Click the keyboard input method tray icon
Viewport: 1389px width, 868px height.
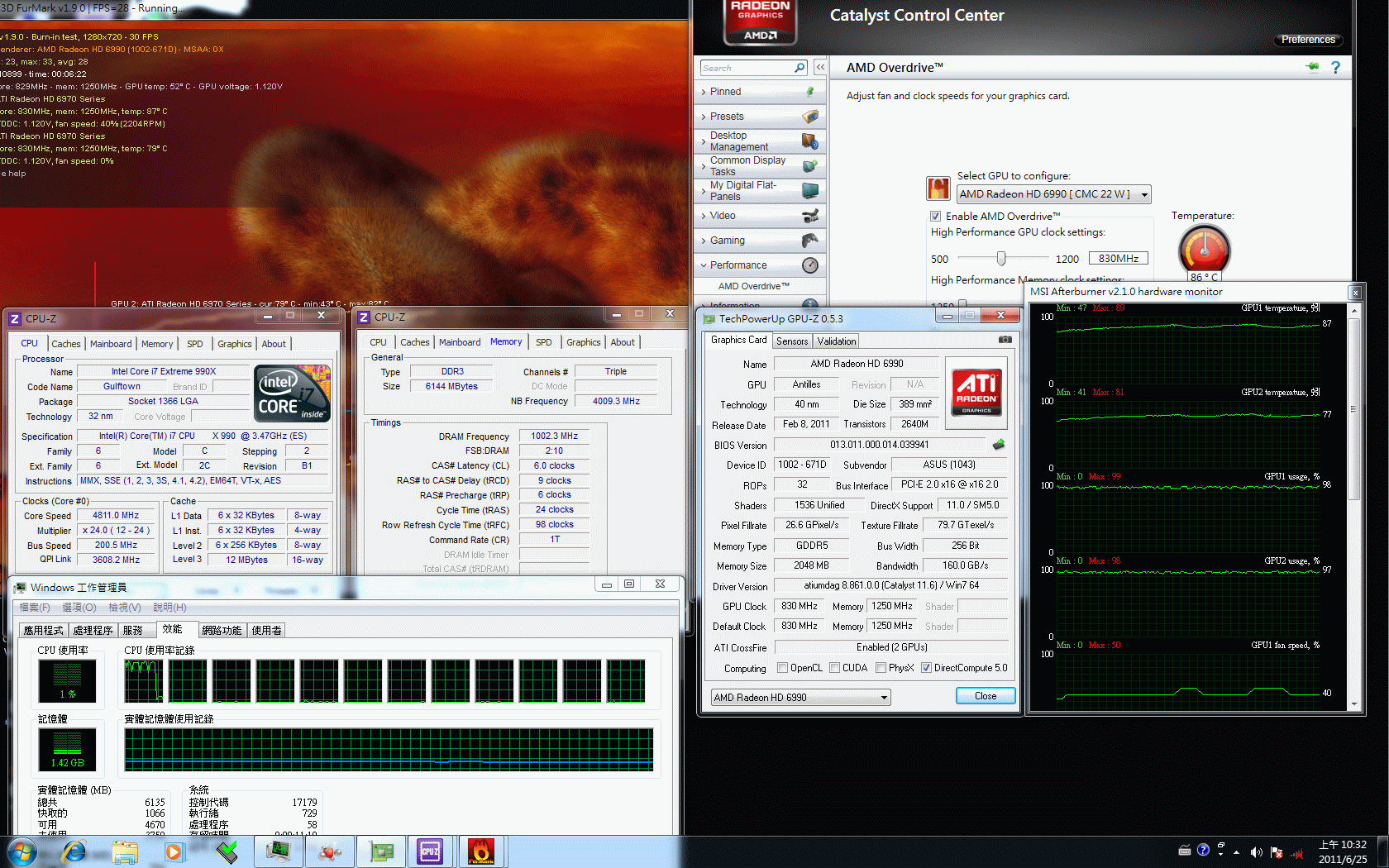1185,850
